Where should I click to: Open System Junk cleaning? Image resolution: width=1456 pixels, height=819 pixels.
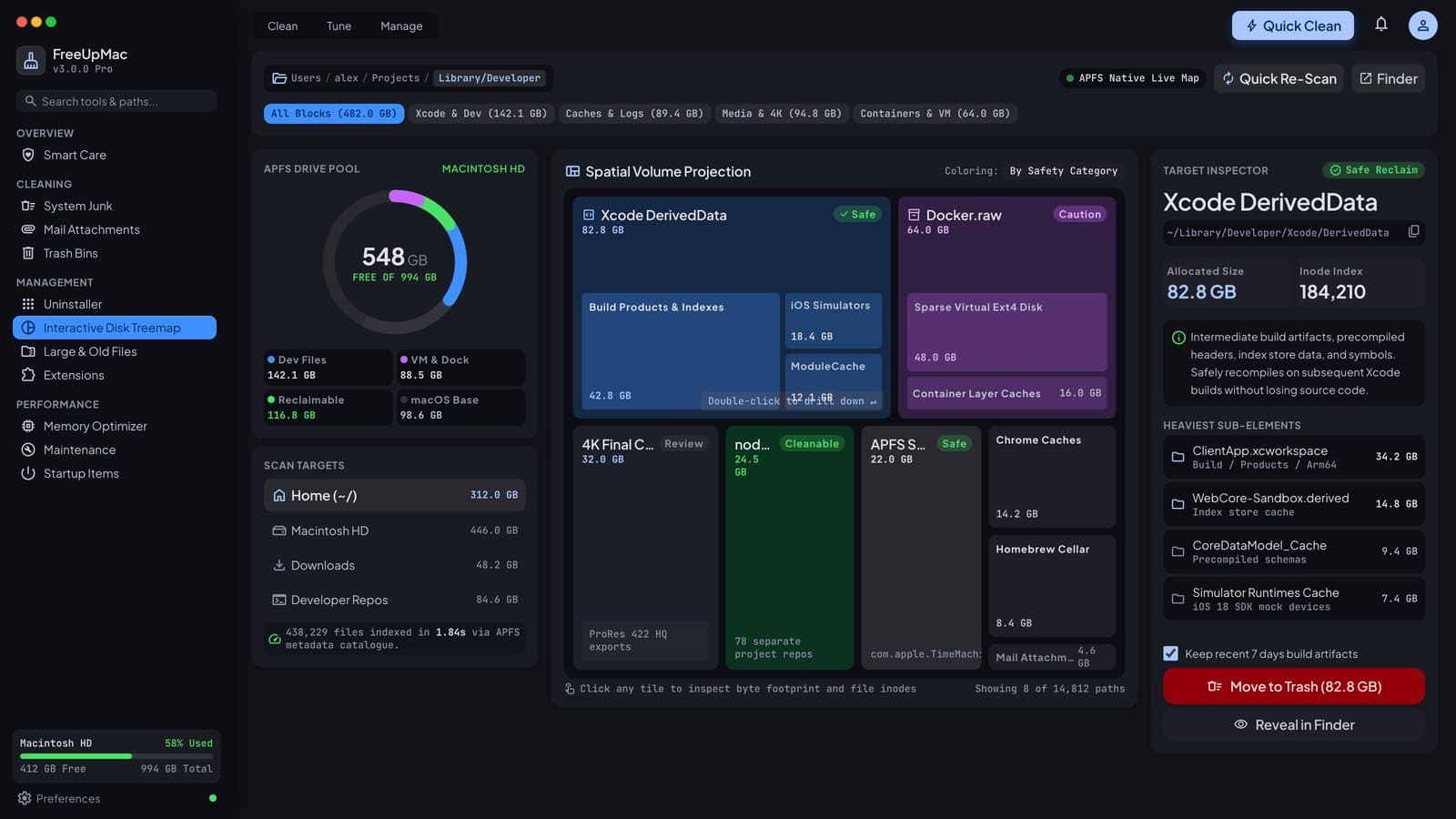[x=115, y=206]
